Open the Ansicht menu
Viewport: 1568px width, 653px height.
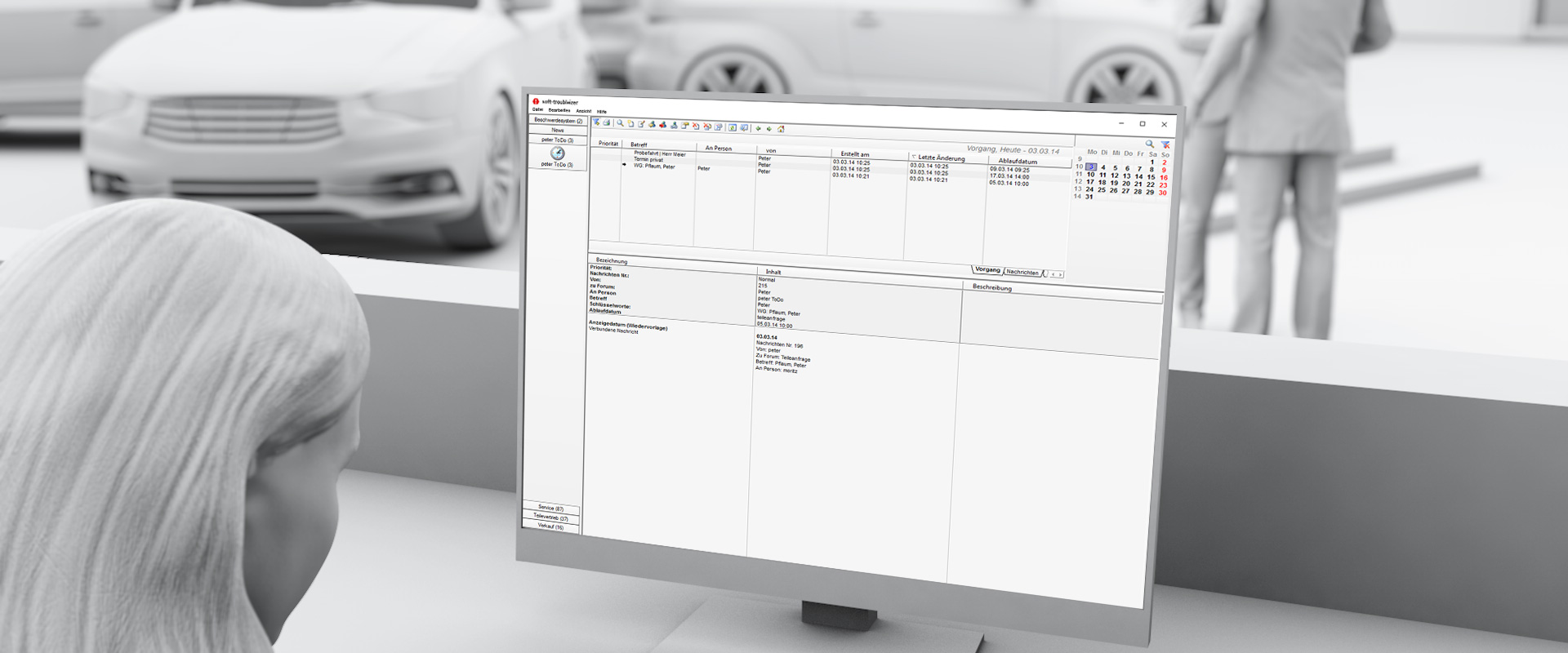[x=583, y=111]
